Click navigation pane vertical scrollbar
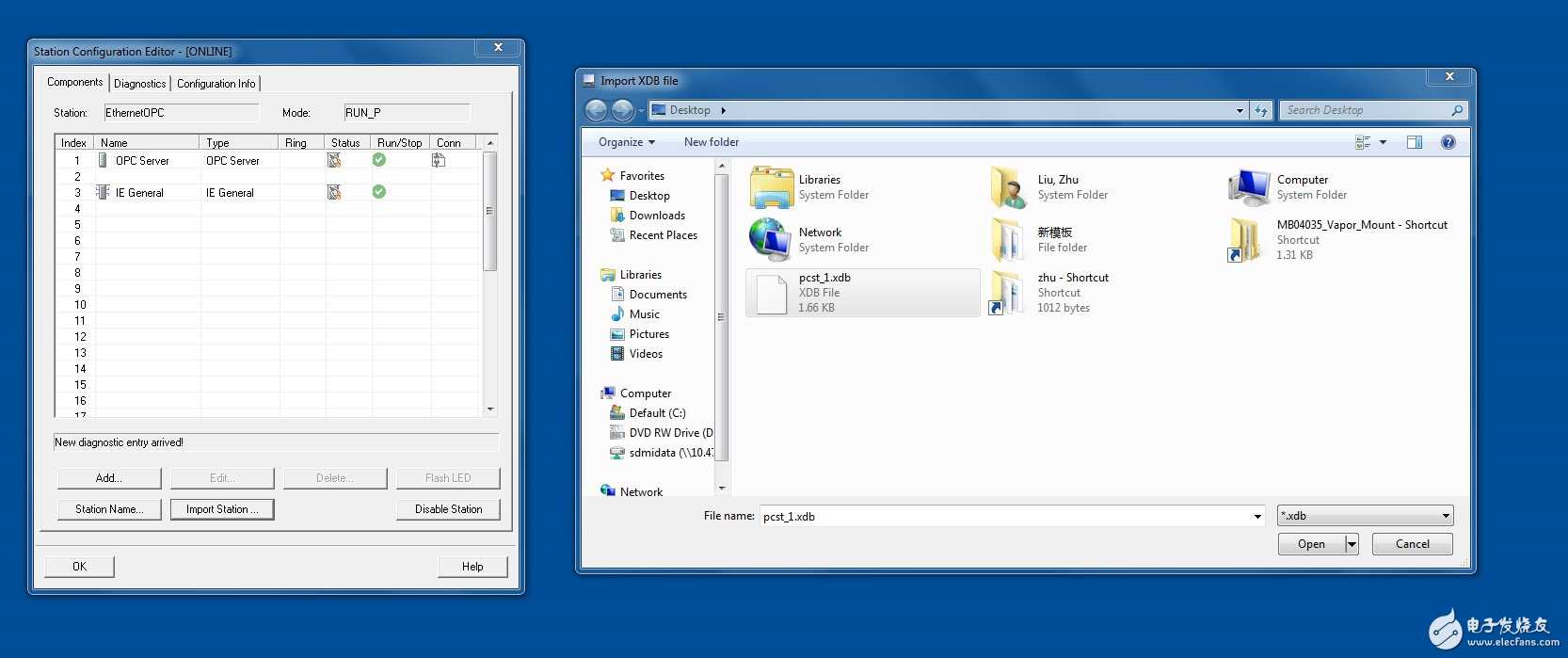The height and width of the screenshot is (658, 1568). coord(722,328)
